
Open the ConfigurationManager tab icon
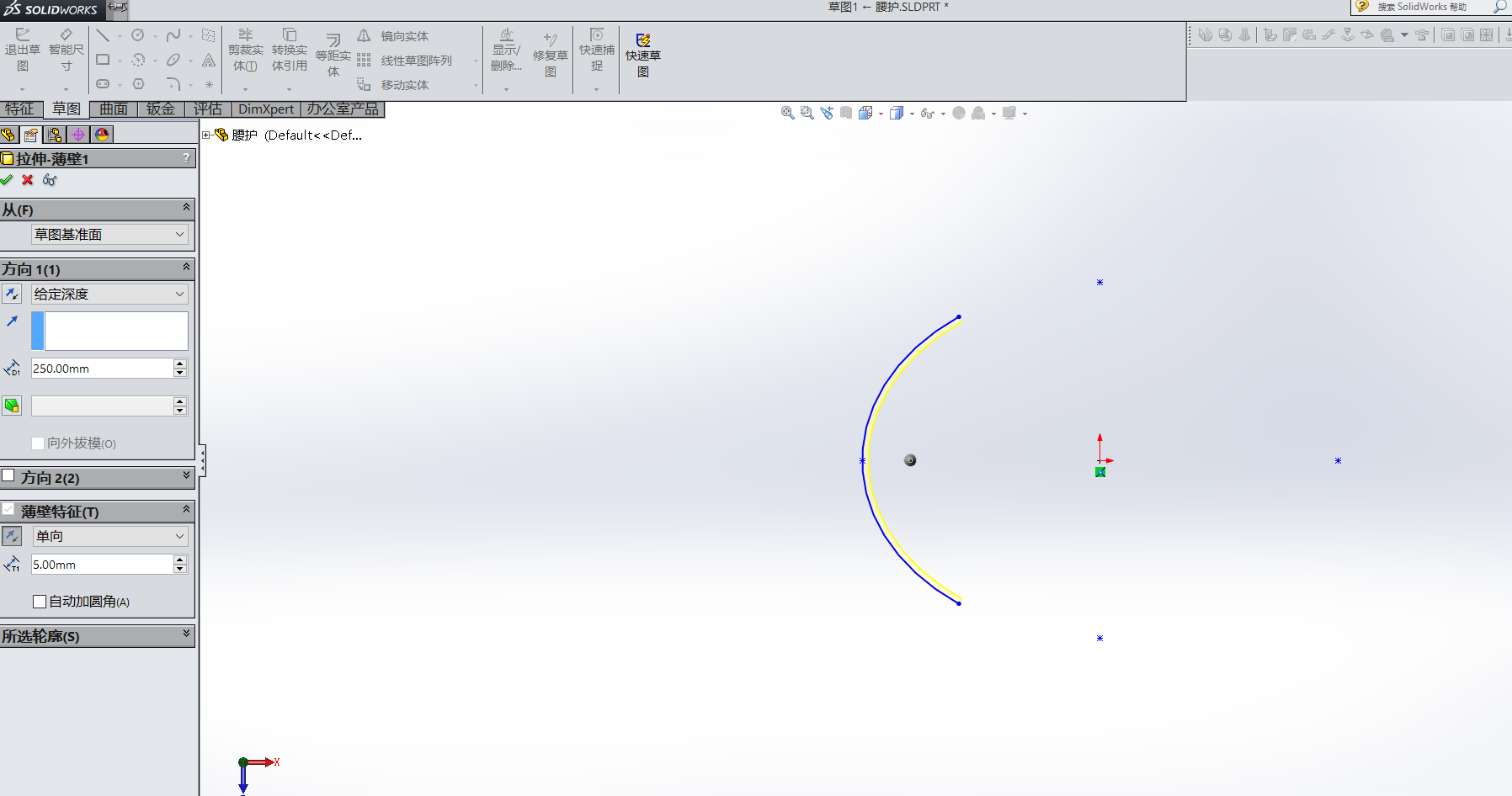pos(55,135)
